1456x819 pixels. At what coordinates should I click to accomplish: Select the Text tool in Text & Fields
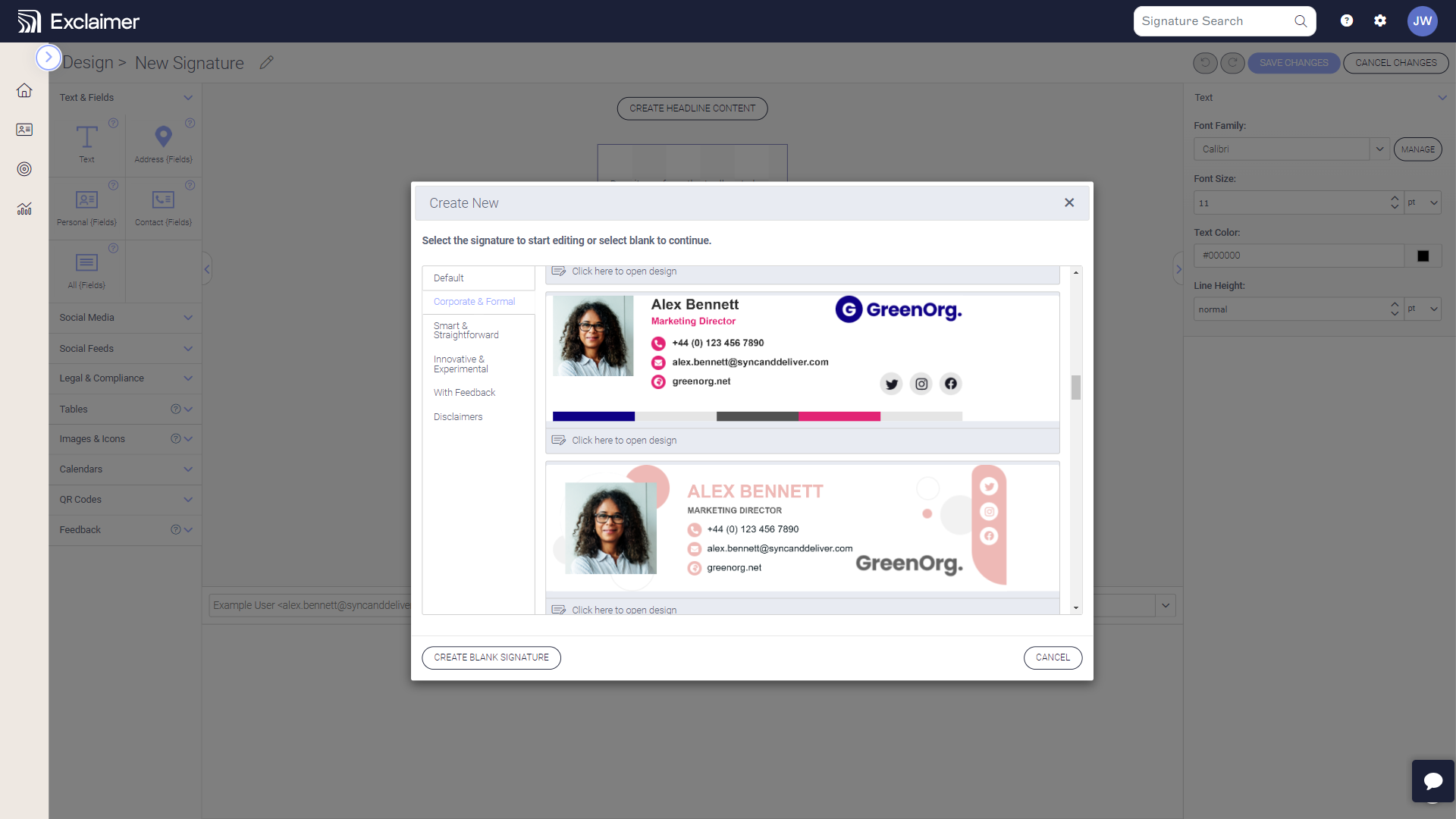86,143
